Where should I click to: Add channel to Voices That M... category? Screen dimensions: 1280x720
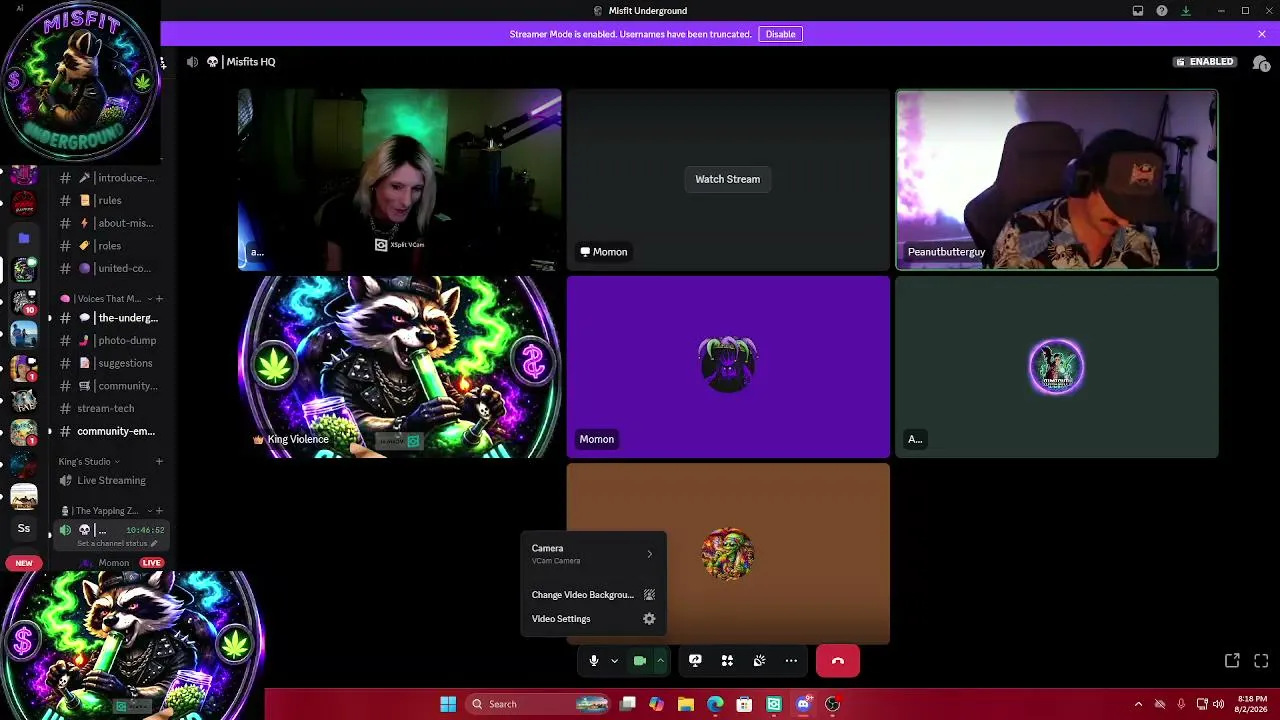(159, 299)
